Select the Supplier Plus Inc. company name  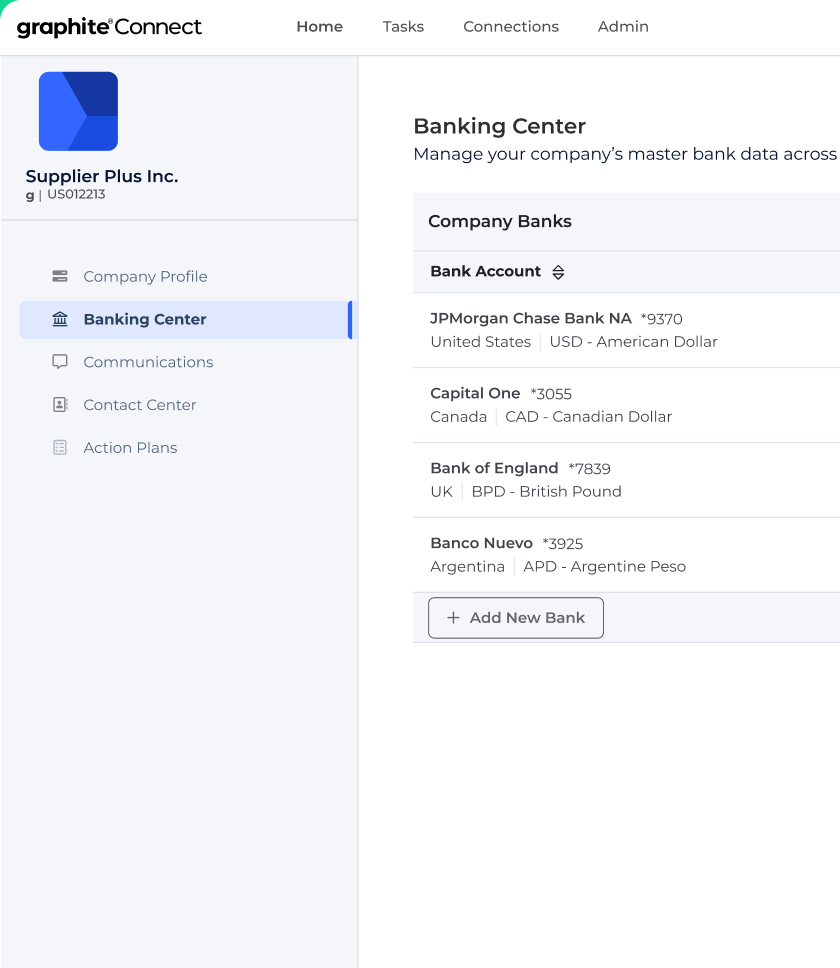(102, 176)
